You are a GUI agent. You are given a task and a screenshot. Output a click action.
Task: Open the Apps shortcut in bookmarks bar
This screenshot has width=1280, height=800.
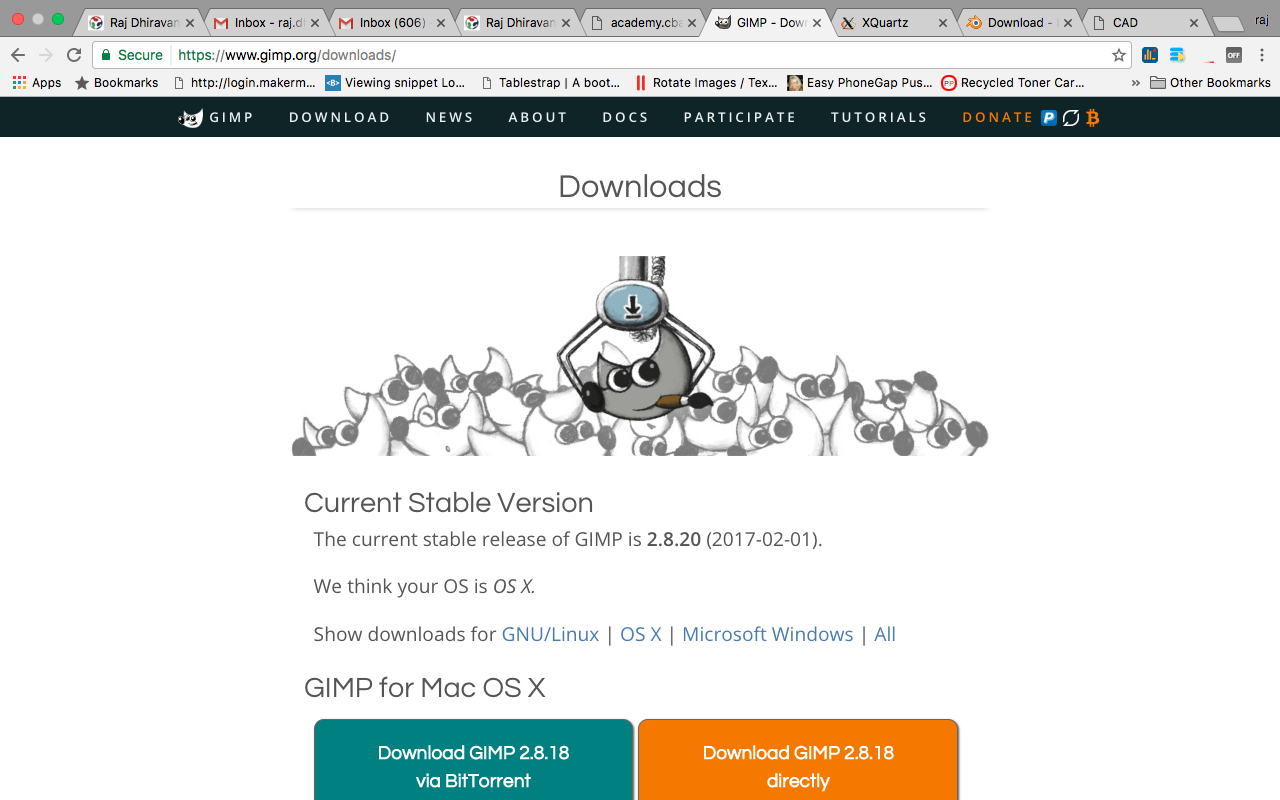(37, 83)
